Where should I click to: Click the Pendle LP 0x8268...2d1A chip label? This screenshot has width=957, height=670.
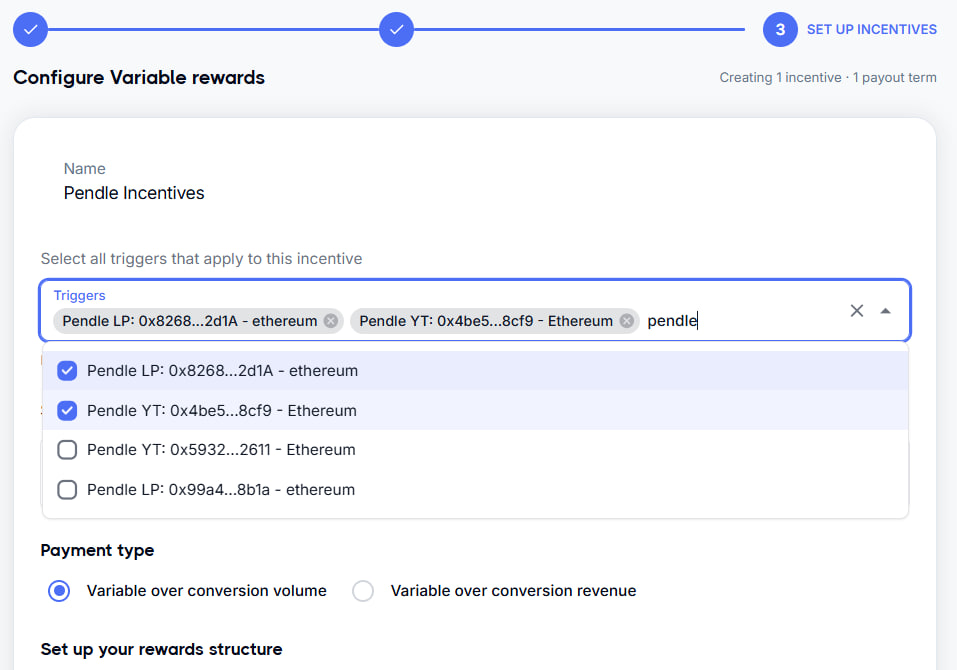tap(190, 321)
